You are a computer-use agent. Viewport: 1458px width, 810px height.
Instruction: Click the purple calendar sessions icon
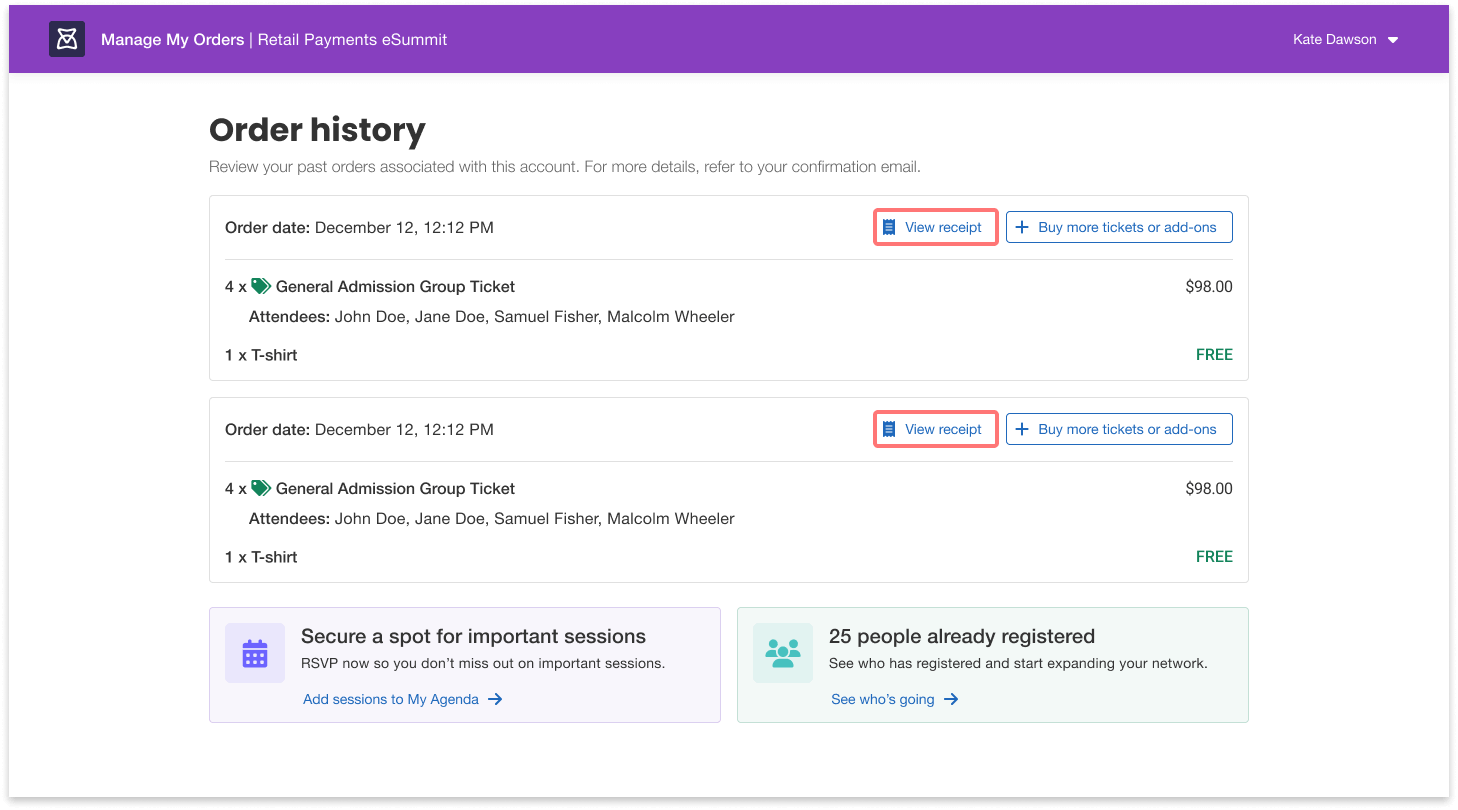255,653
